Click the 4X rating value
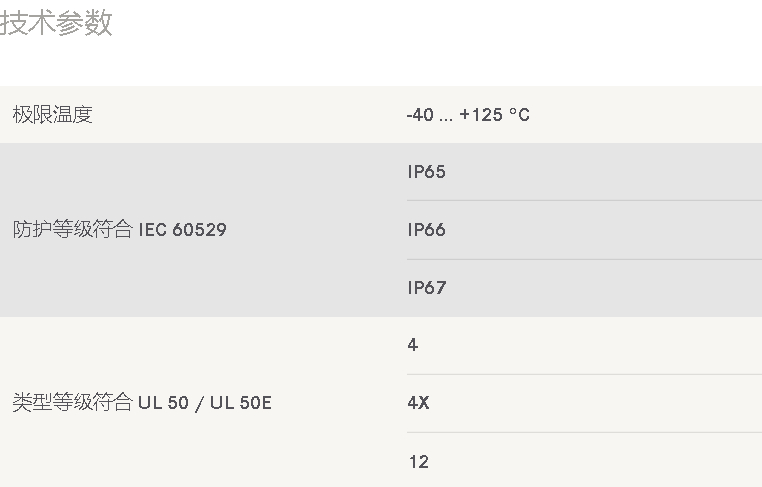Image resolution: width=762 pixels, height=487 pixels. coord(418,402)
